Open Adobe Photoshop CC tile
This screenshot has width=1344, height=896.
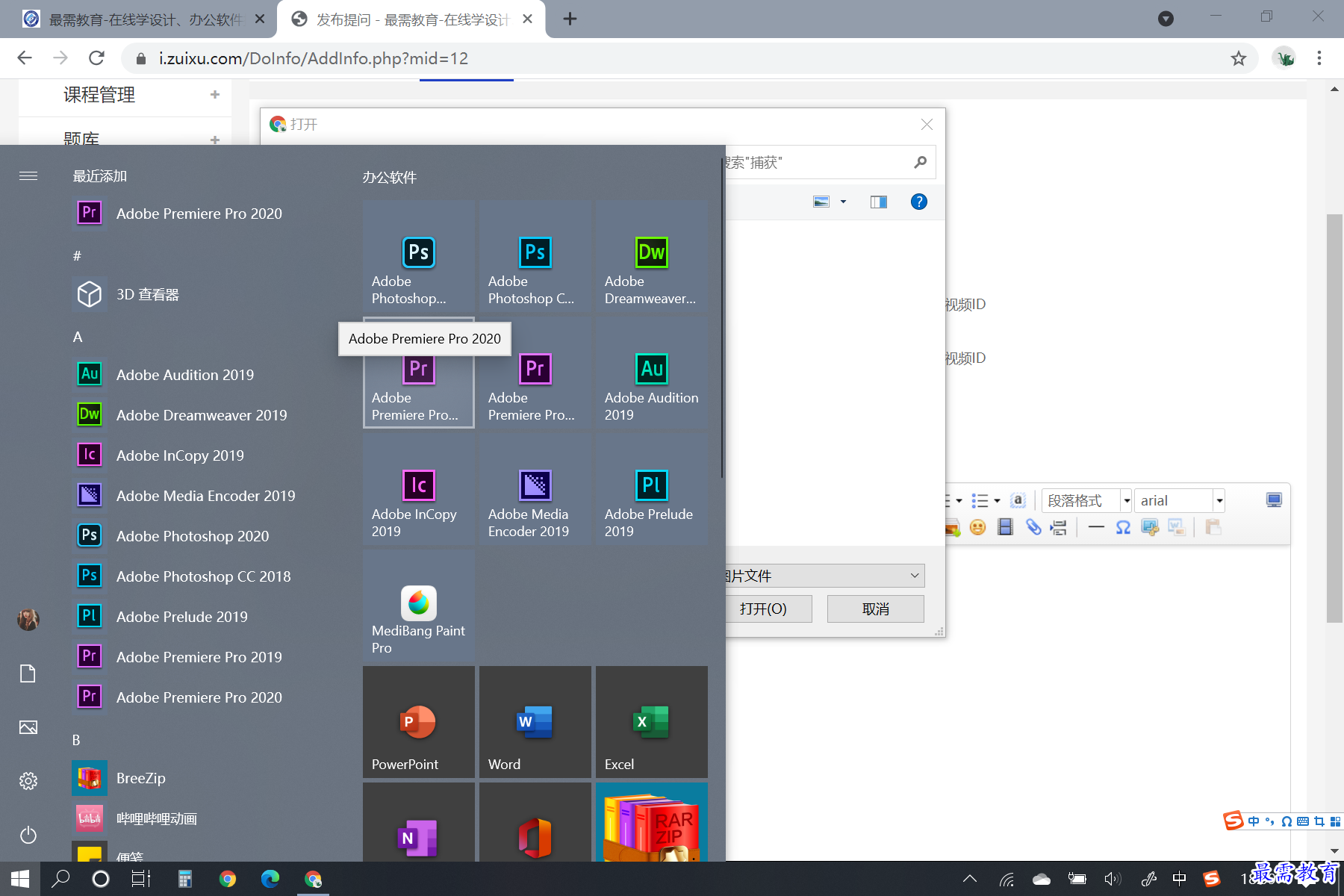pyautogui.click(x=535, y=256)
